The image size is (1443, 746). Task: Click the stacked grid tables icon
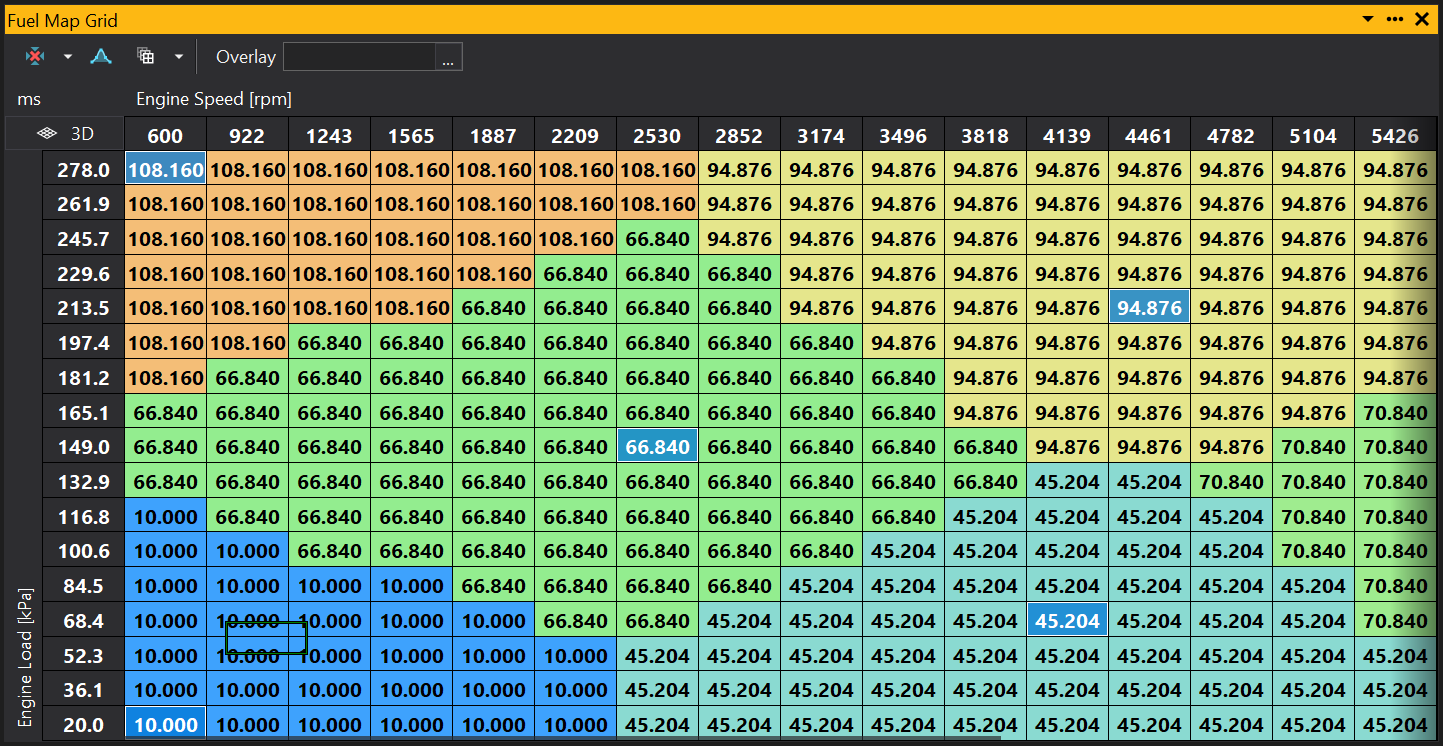[x=146, y=57]
